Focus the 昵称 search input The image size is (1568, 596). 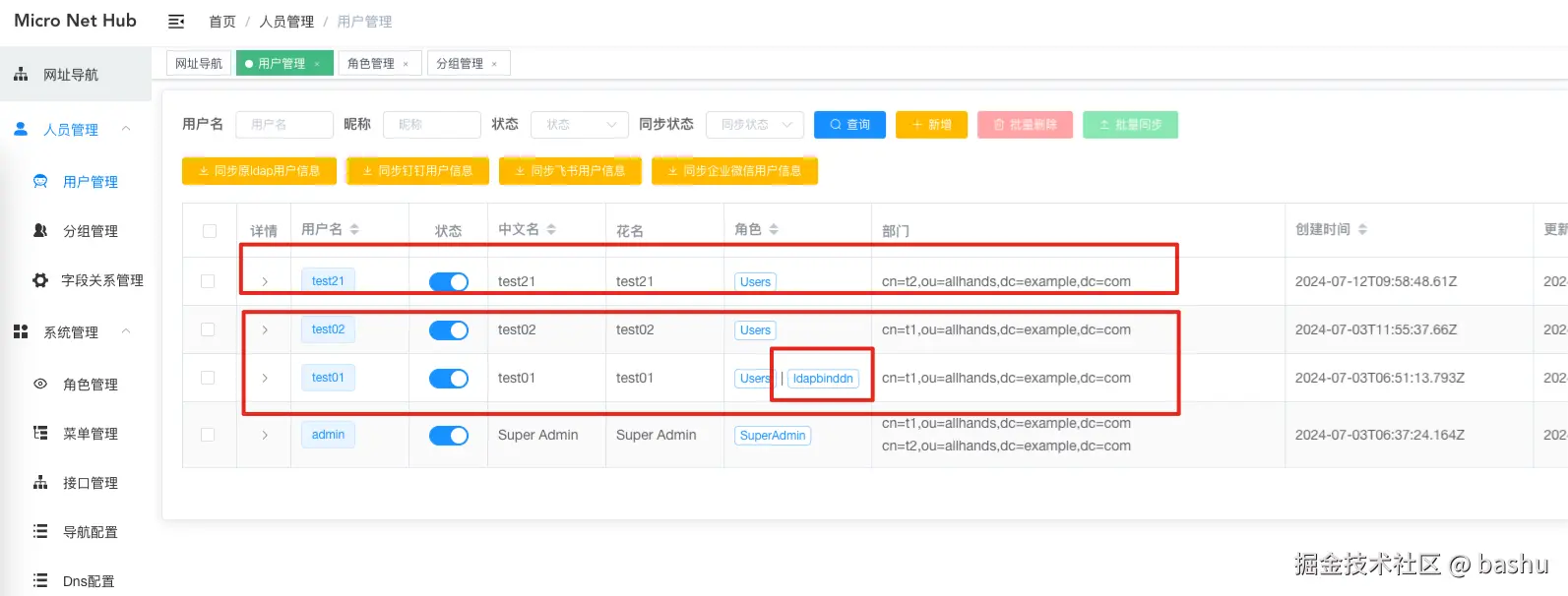432,125
